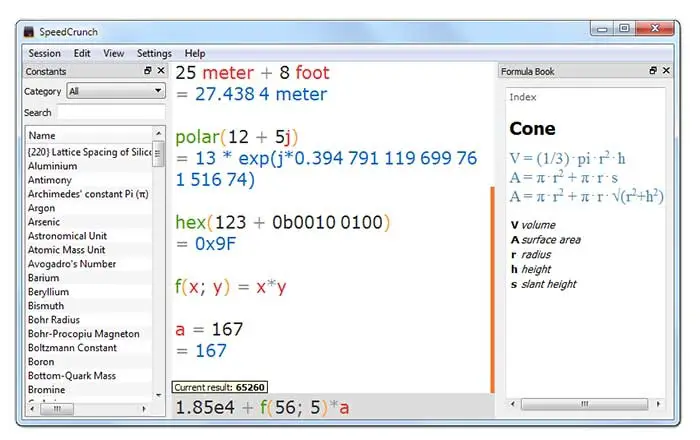Select the Bismuth constant
The width and height of the screenshot is (700, 440).
click(89, 306)
